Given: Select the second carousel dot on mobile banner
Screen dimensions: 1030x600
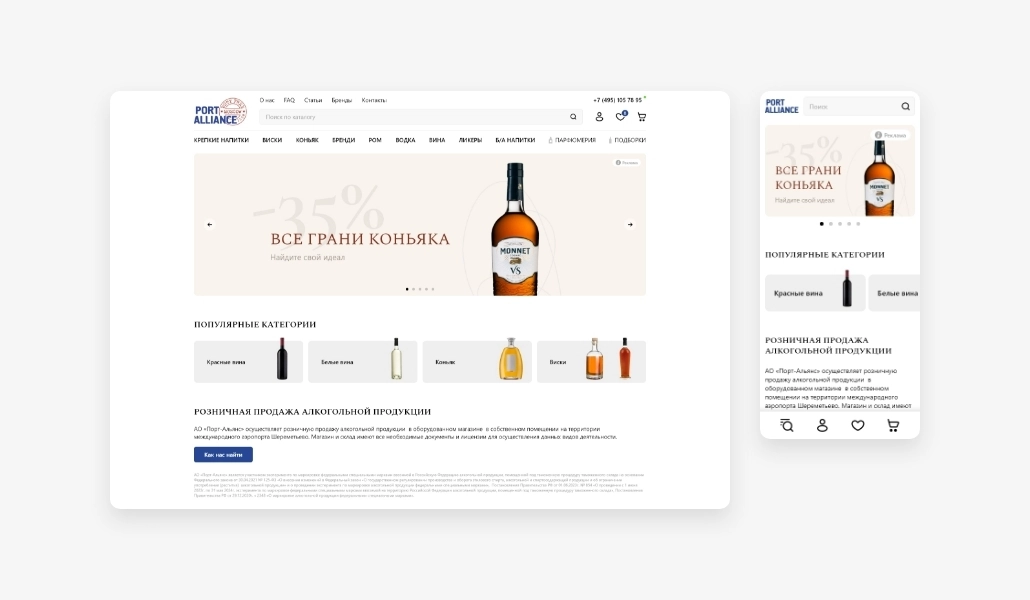Looking at the screenshot, I should click(x=830, y=224).
